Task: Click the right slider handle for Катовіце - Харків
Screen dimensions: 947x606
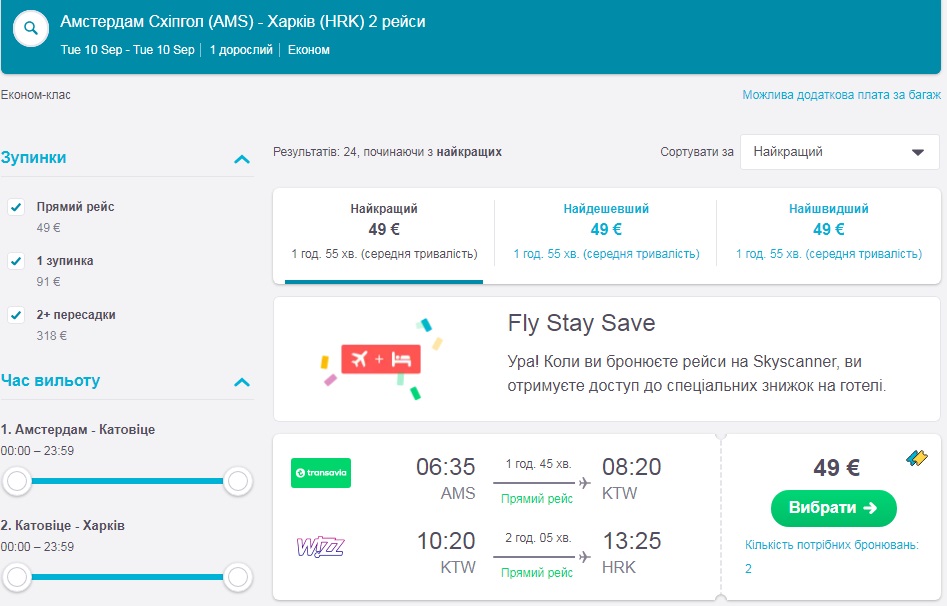Action: point(237,576)
